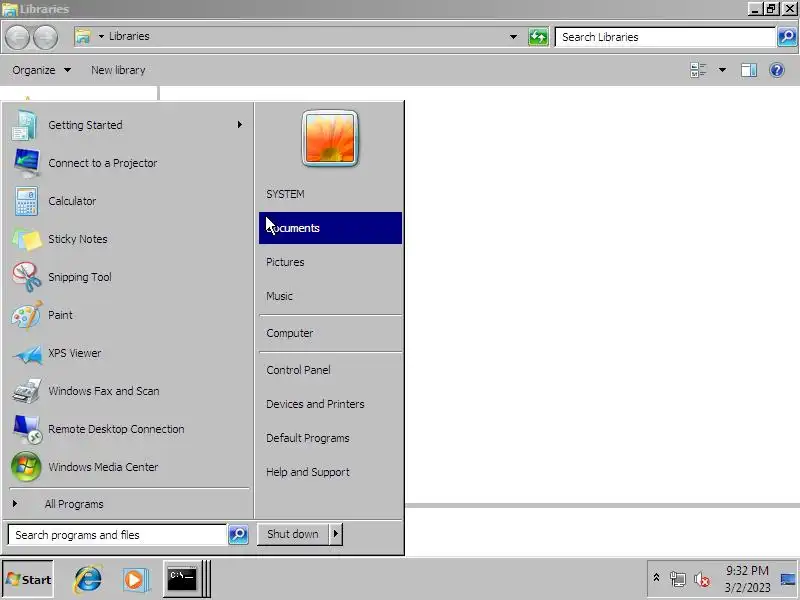Launch Paint
This screenshot has height=600, width=800.
tap(127, 315)
